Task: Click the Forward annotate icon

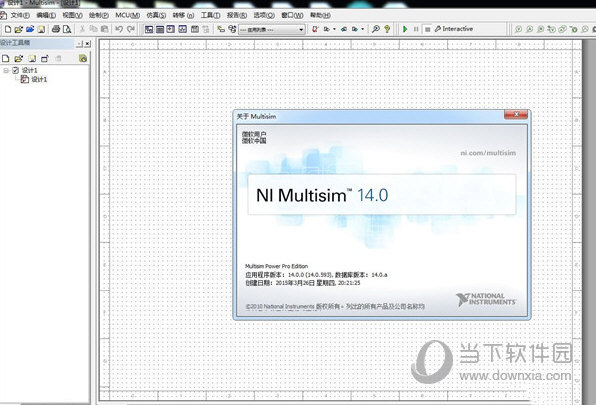Action: [x=355, y=29]
